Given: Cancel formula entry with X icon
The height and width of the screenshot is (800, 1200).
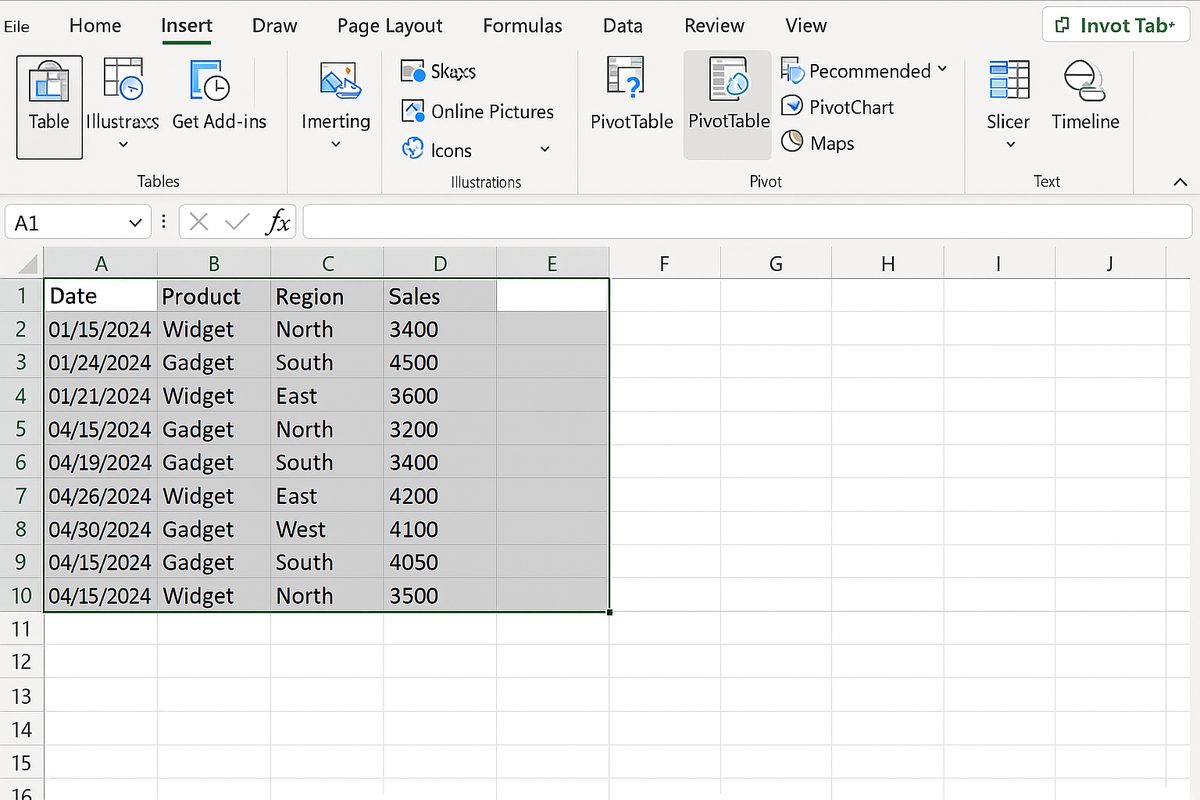Looking at the screenshot, I should [199, 222].
